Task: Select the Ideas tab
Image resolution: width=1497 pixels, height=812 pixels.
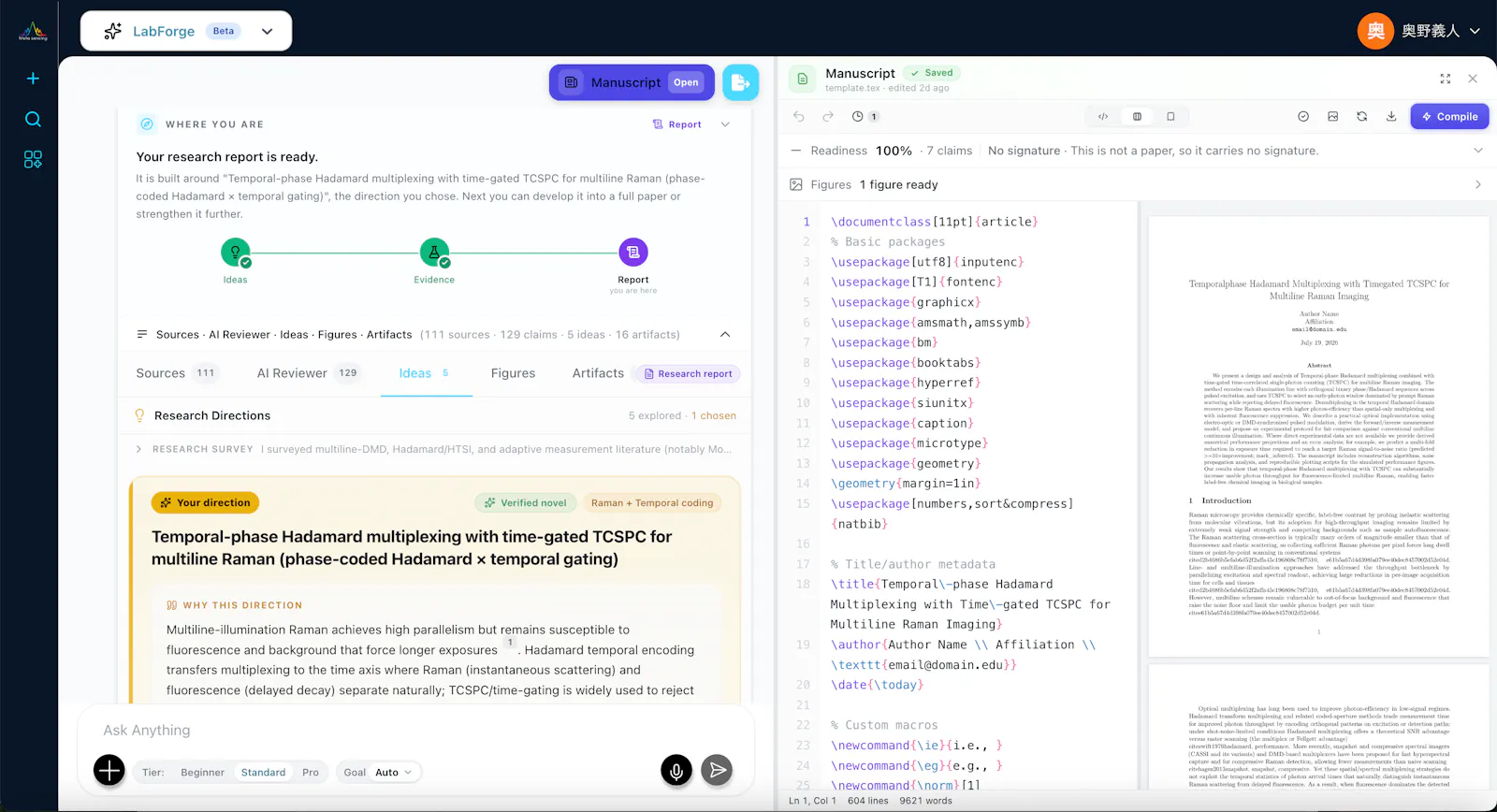Action: [x=426, y=373]
